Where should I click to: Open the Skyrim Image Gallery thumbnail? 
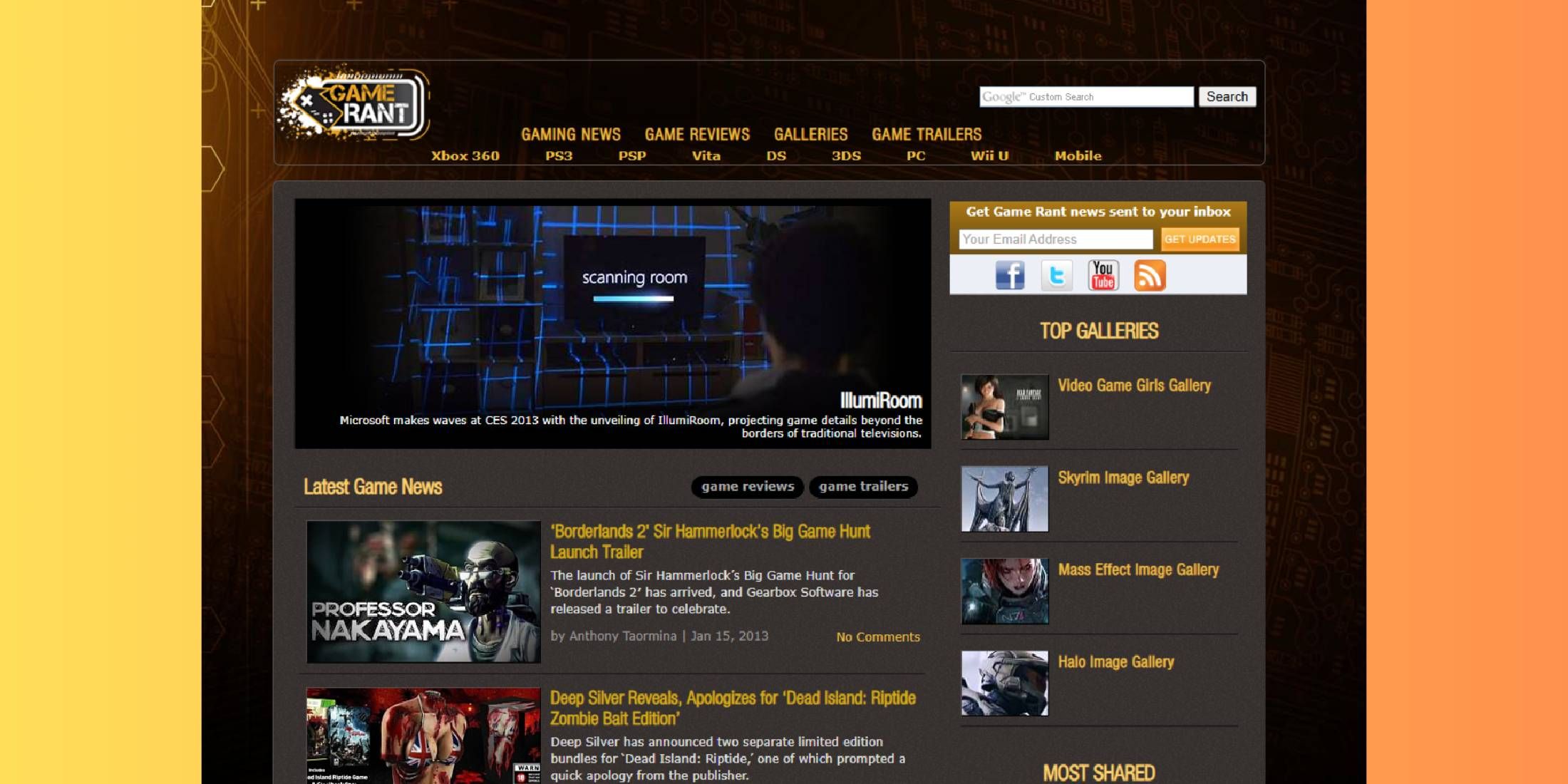point(1005,499)
